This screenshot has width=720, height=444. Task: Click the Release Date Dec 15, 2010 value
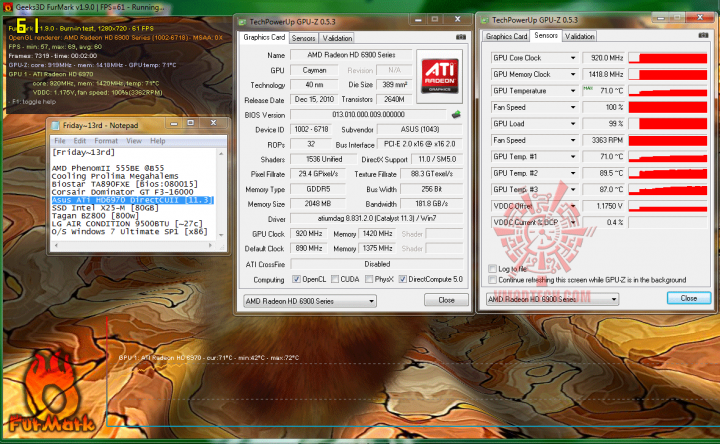coord(314,100)
